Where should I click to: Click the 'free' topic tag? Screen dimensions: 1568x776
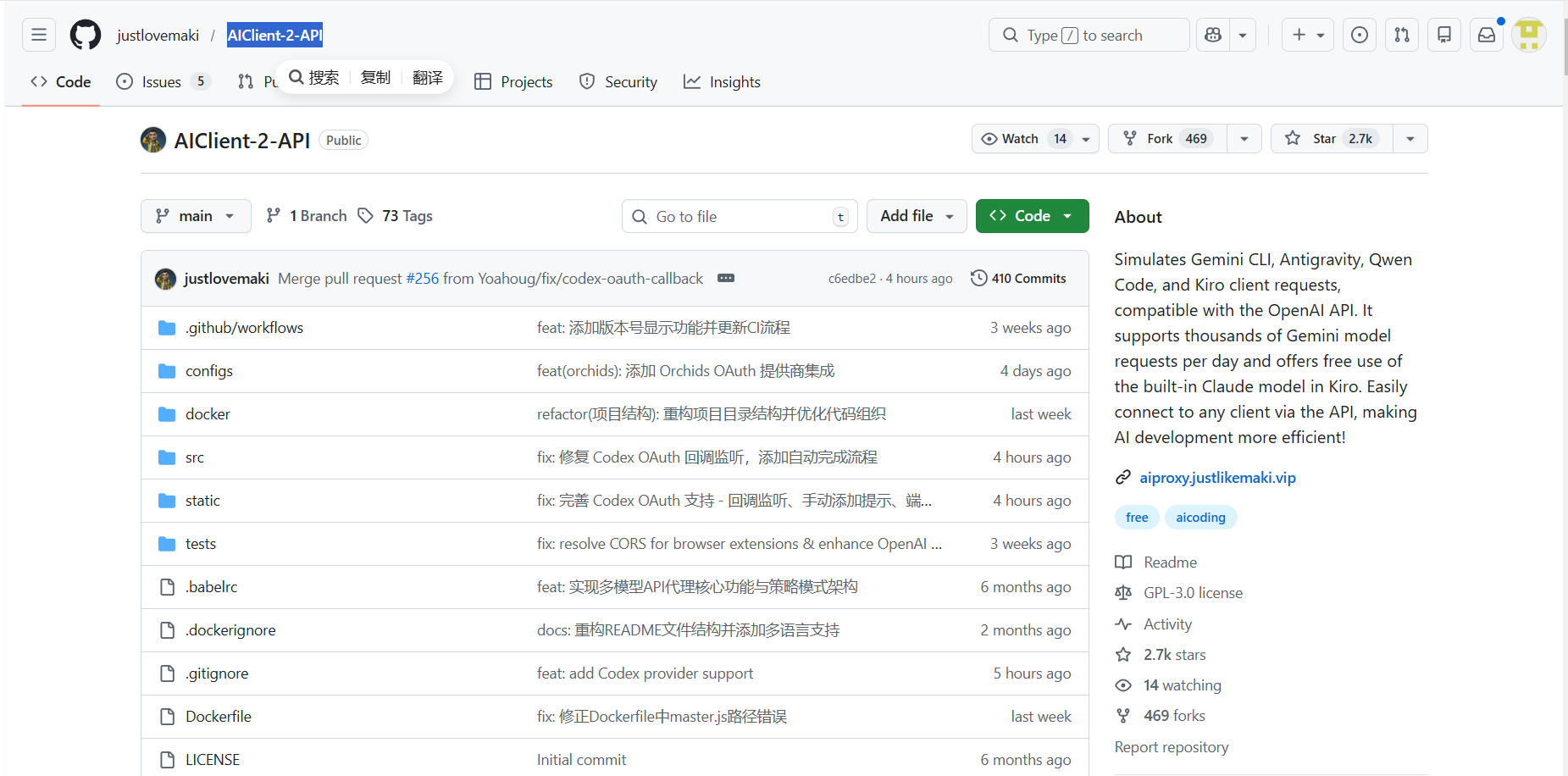(x=1137, y=518)
